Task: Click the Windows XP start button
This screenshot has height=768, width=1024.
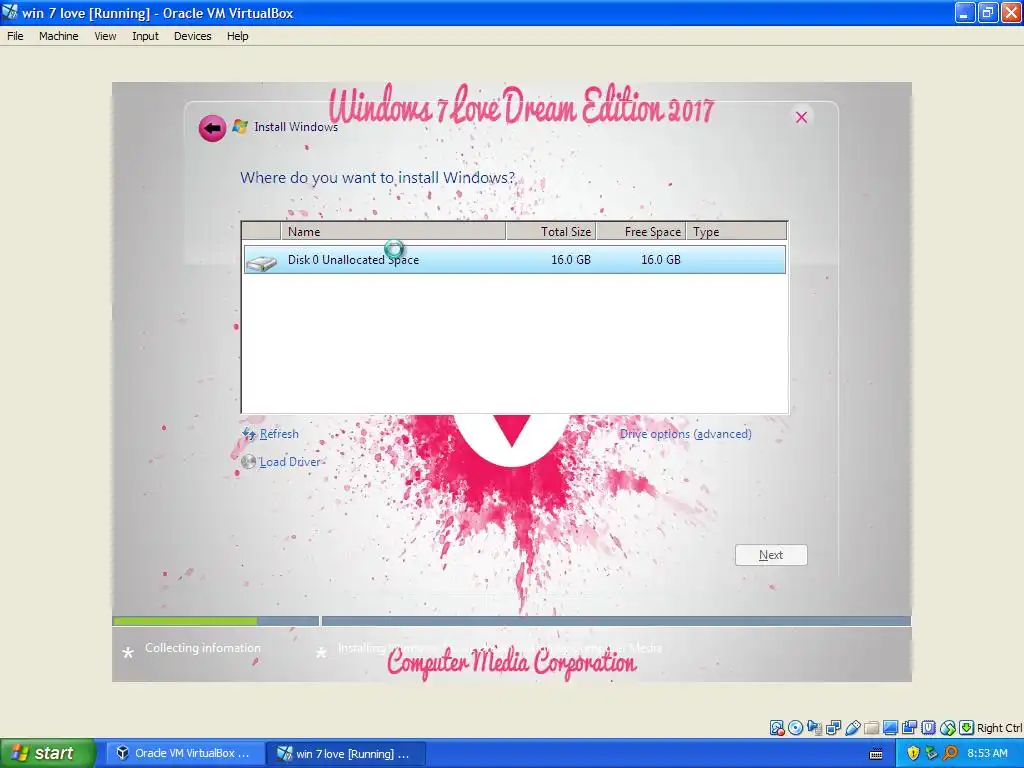Action: point(47,753)
